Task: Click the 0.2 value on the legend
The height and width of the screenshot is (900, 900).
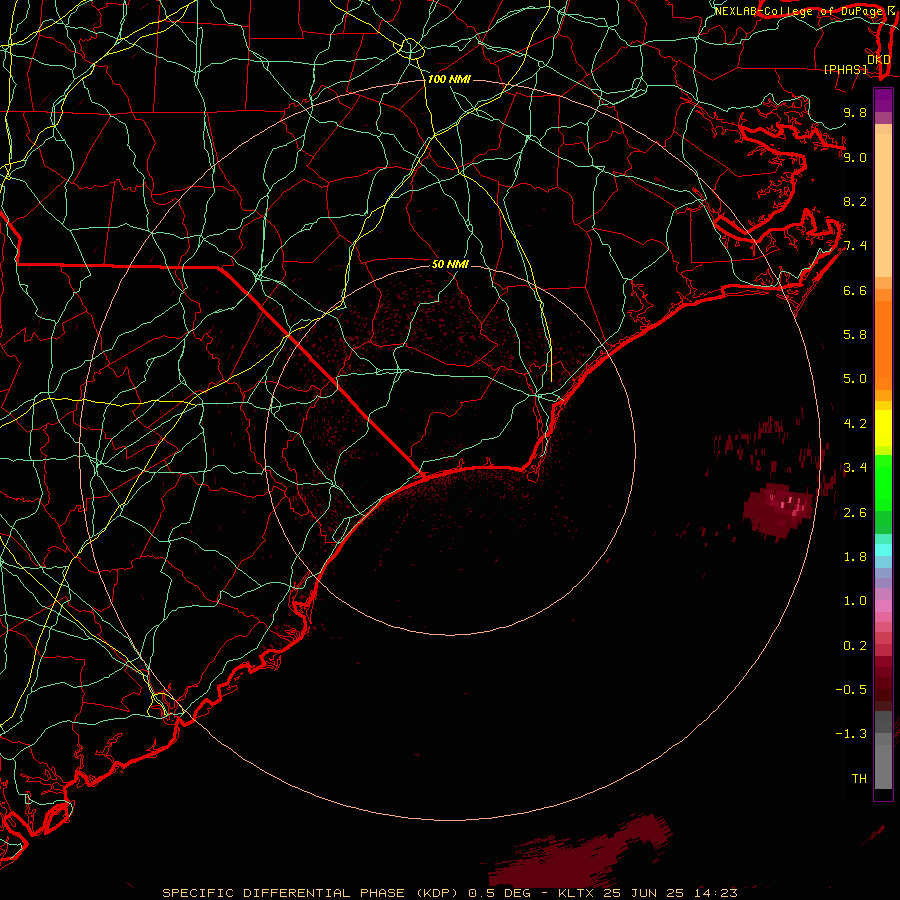Action: point(855,646)
